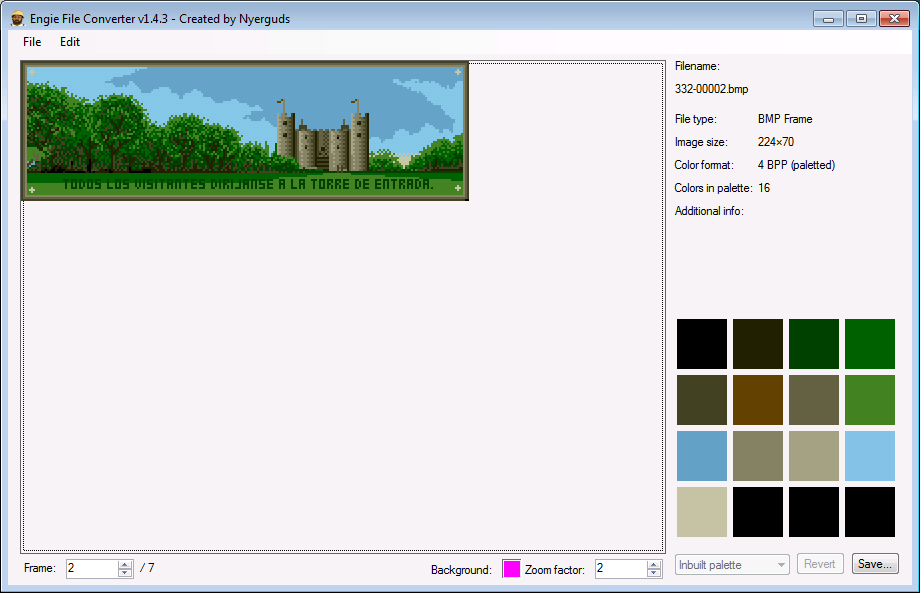This screenshot has height=593, width=920.
Task: Select the brown palette color swatch
Action: click(x=758, y=400)
